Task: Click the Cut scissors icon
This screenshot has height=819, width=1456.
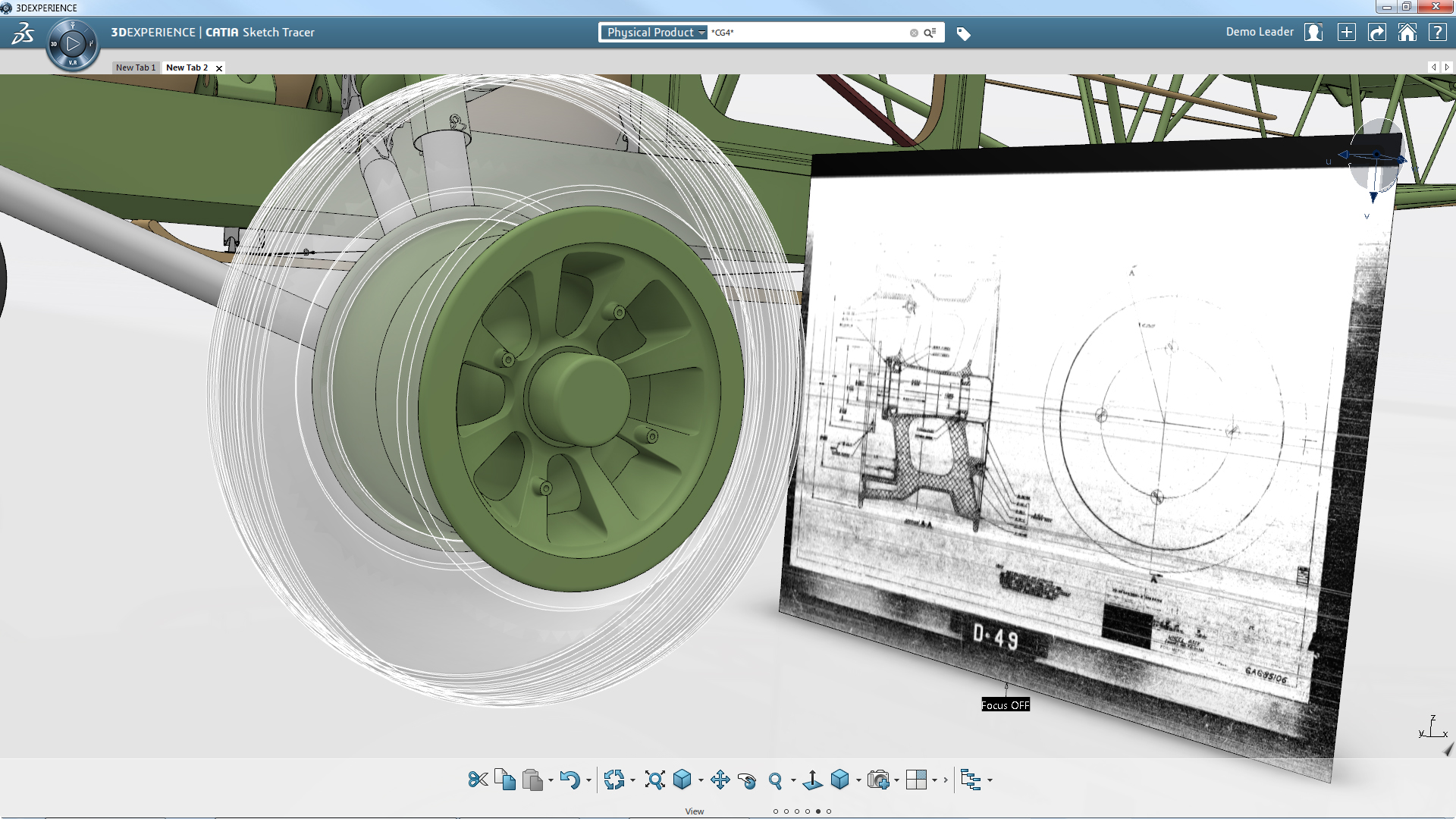Action: [478, 780]
